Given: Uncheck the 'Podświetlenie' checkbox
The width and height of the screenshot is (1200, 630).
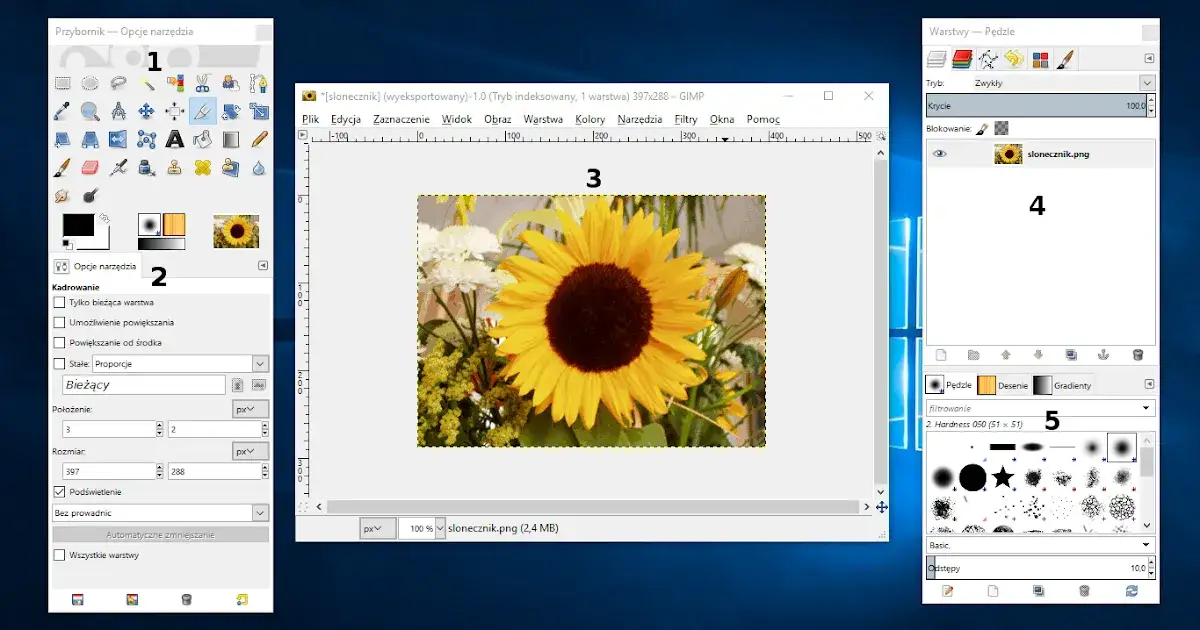Looking at the screenshot, I should [59, 492].
